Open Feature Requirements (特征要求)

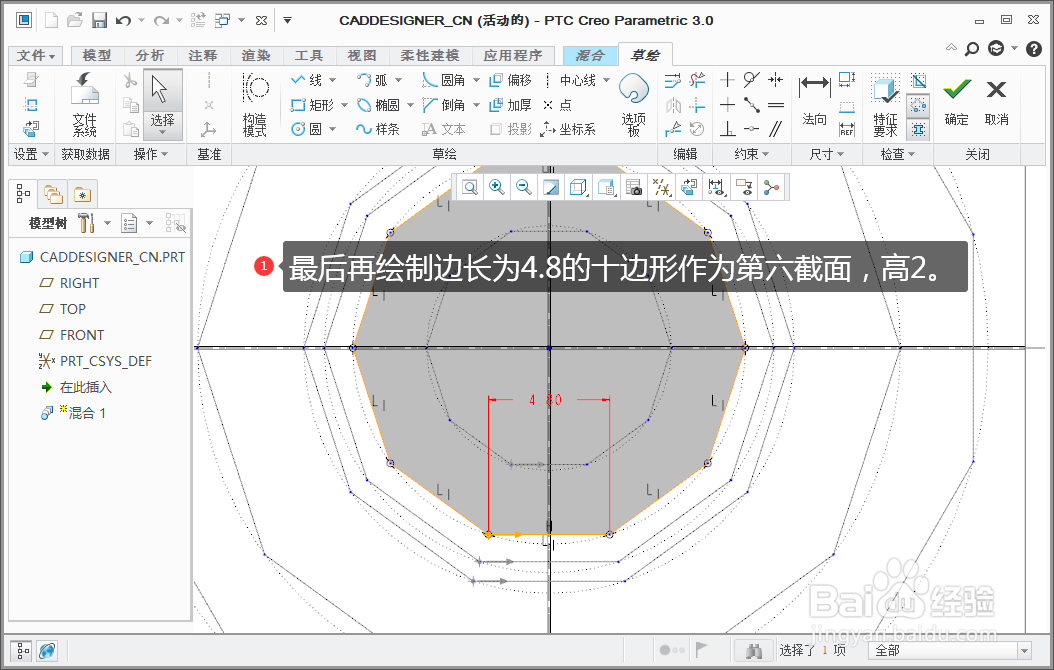coord(885,106)
